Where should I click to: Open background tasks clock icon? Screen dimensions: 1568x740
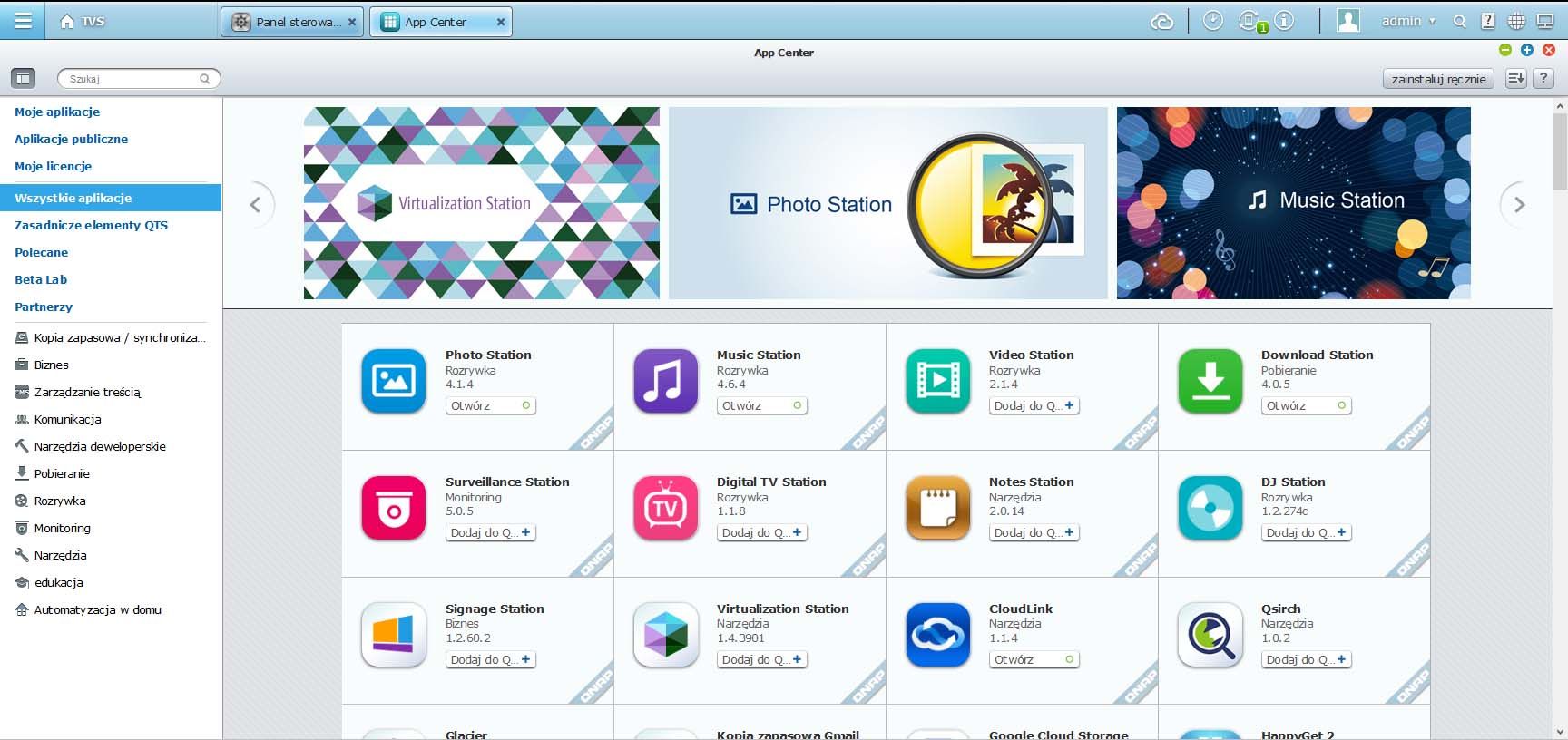1213,20
